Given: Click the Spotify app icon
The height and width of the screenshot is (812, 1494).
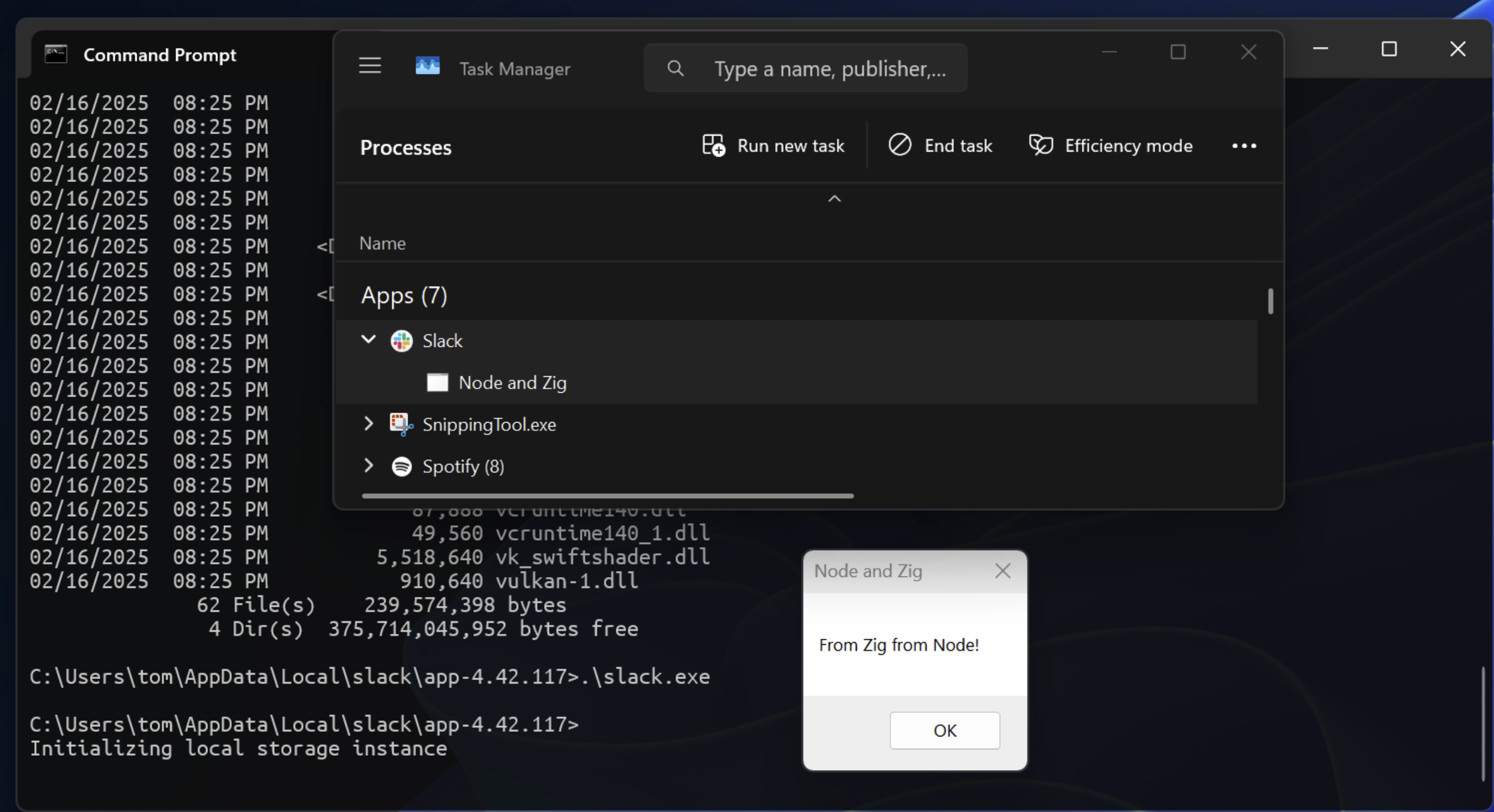Looking at the screenshot, I should [401, 466].
